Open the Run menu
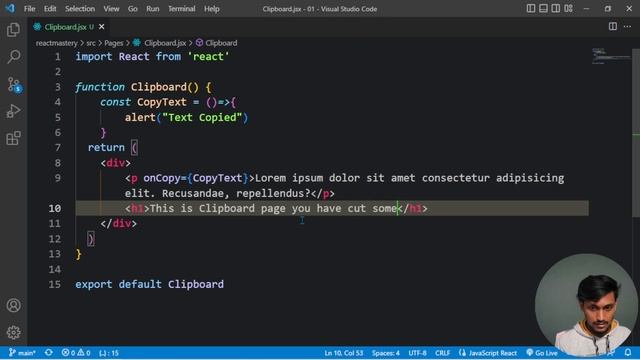 click(153, 9)
